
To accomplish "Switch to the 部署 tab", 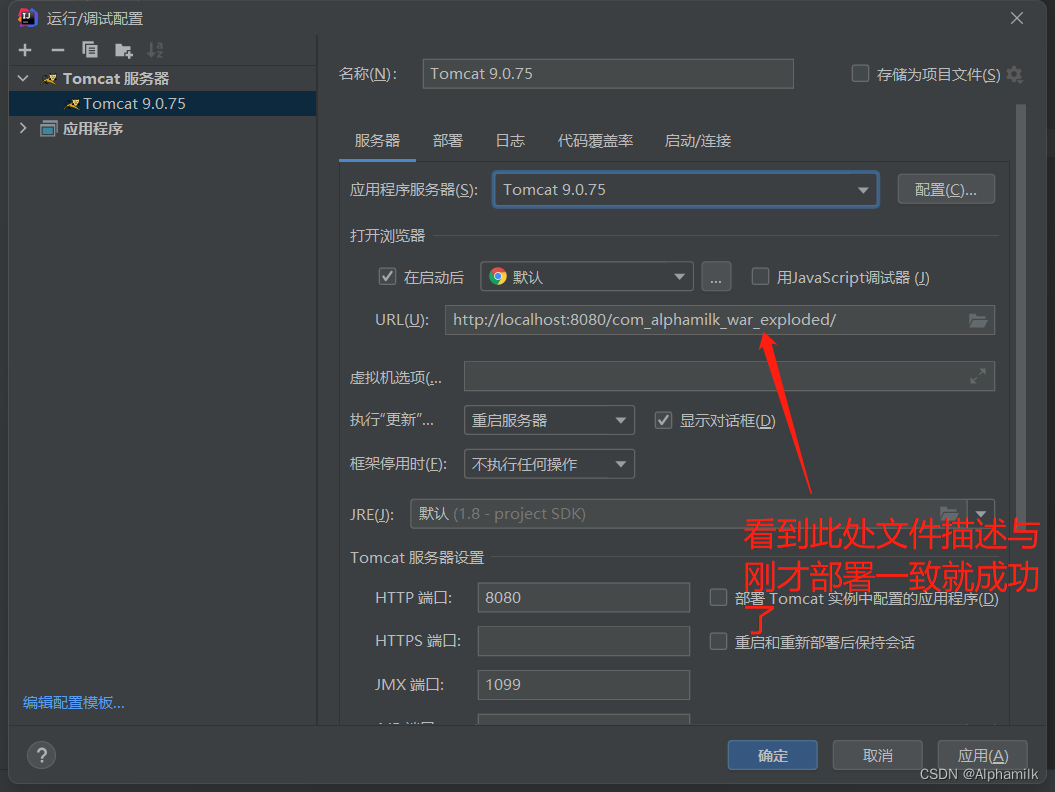I will 447,141.
